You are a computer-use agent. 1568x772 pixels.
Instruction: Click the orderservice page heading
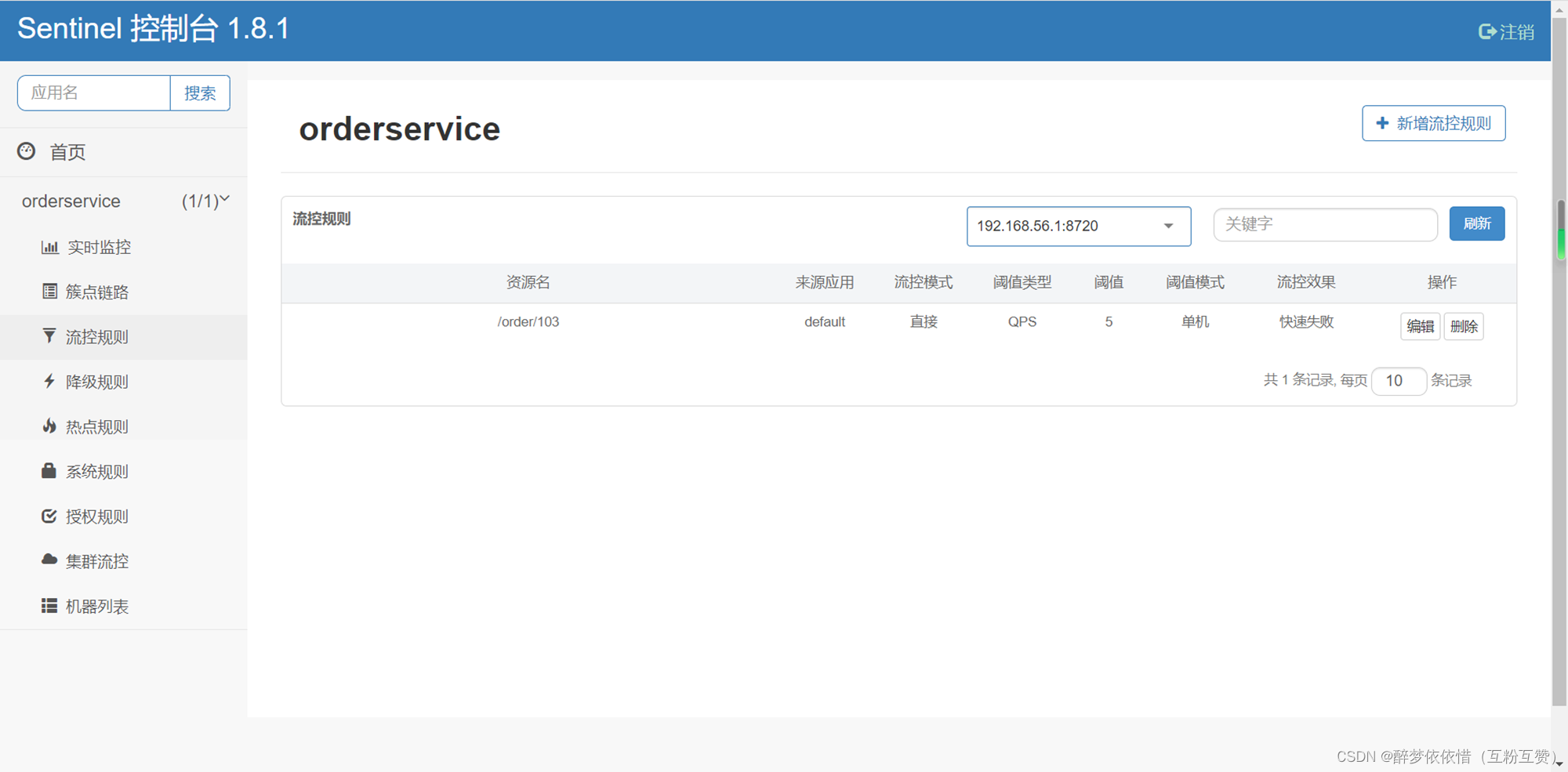point(400,129)
